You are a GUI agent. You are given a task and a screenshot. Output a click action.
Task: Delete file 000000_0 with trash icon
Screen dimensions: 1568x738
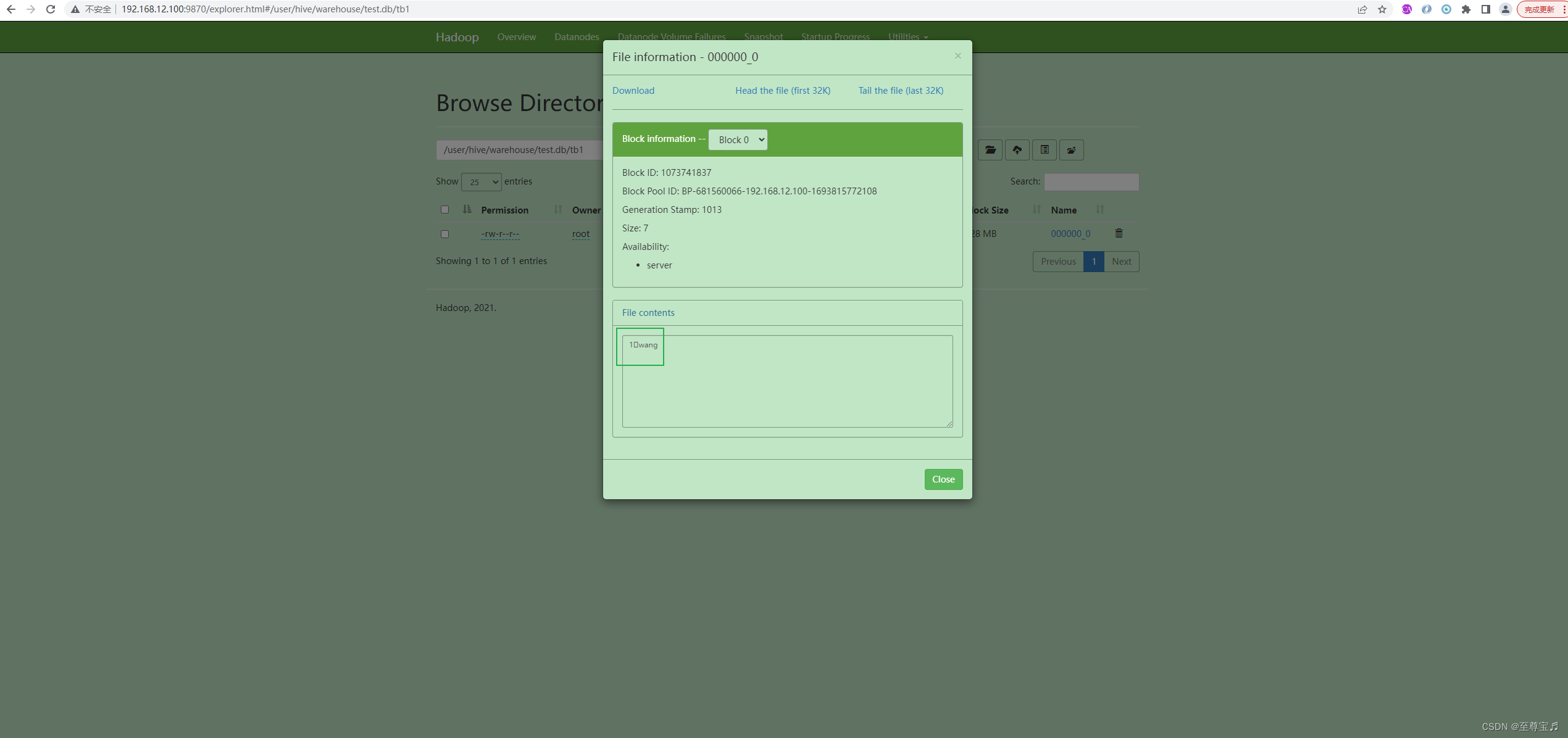[x=1119, y=233]
